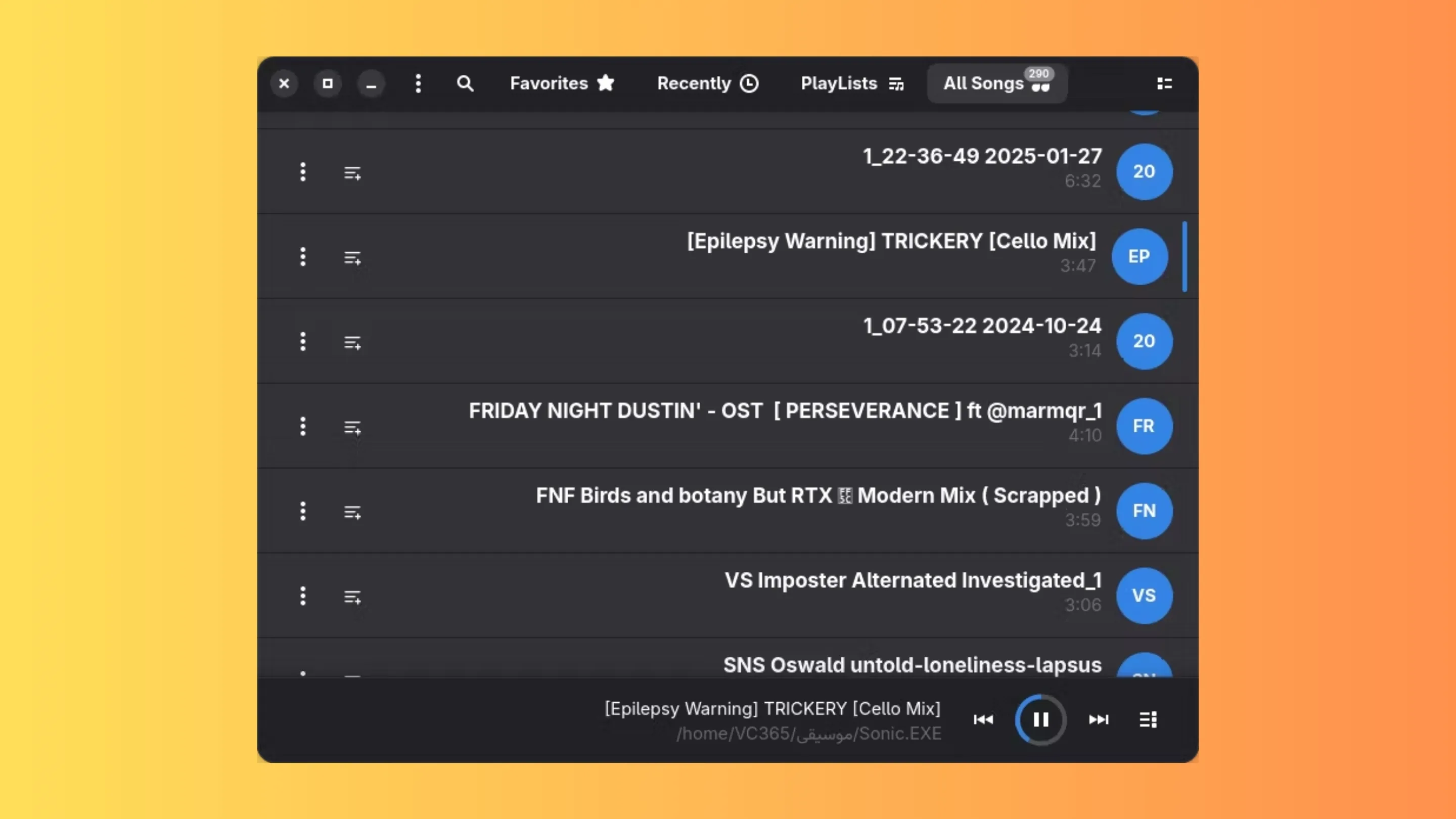Open options menu for FRIDAY NIGHT DUSTIN' song

tap(303, 426)
